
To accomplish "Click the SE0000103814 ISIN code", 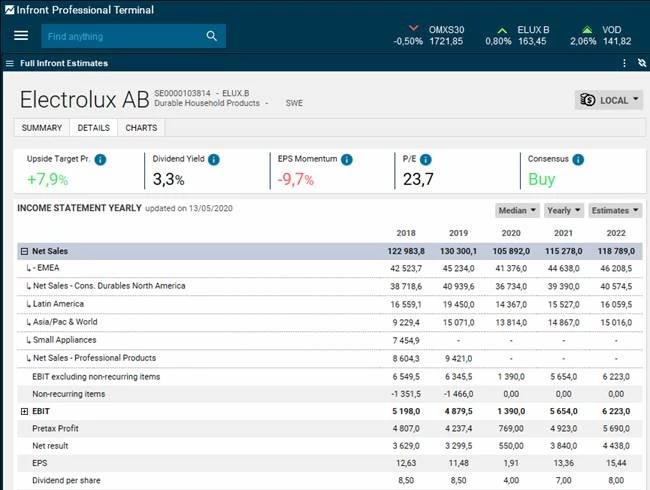I will (182, 93).
